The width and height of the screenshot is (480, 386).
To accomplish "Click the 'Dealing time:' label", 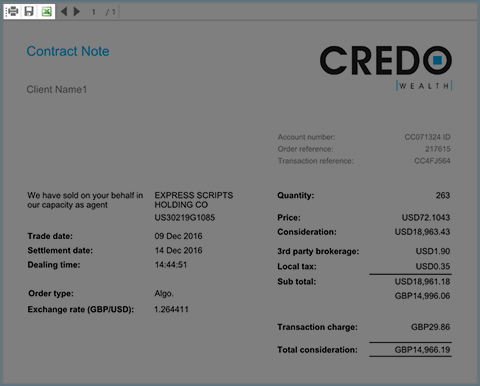I will [x=54, y=265].
